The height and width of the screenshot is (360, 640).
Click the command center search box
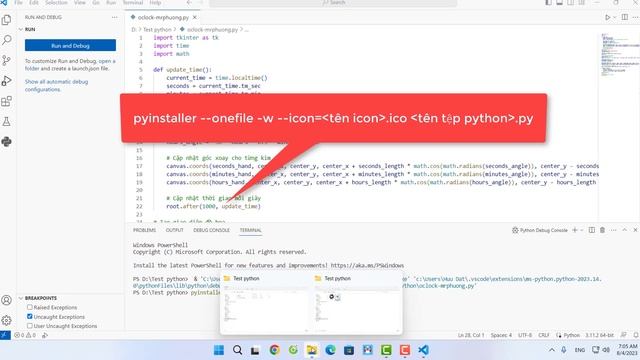[333, 3]
